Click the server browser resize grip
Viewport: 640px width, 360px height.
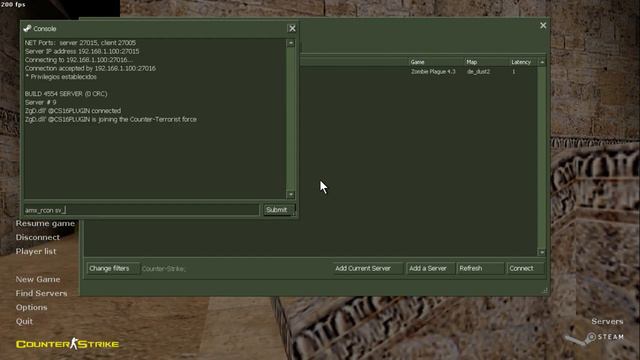pos(545,291)
